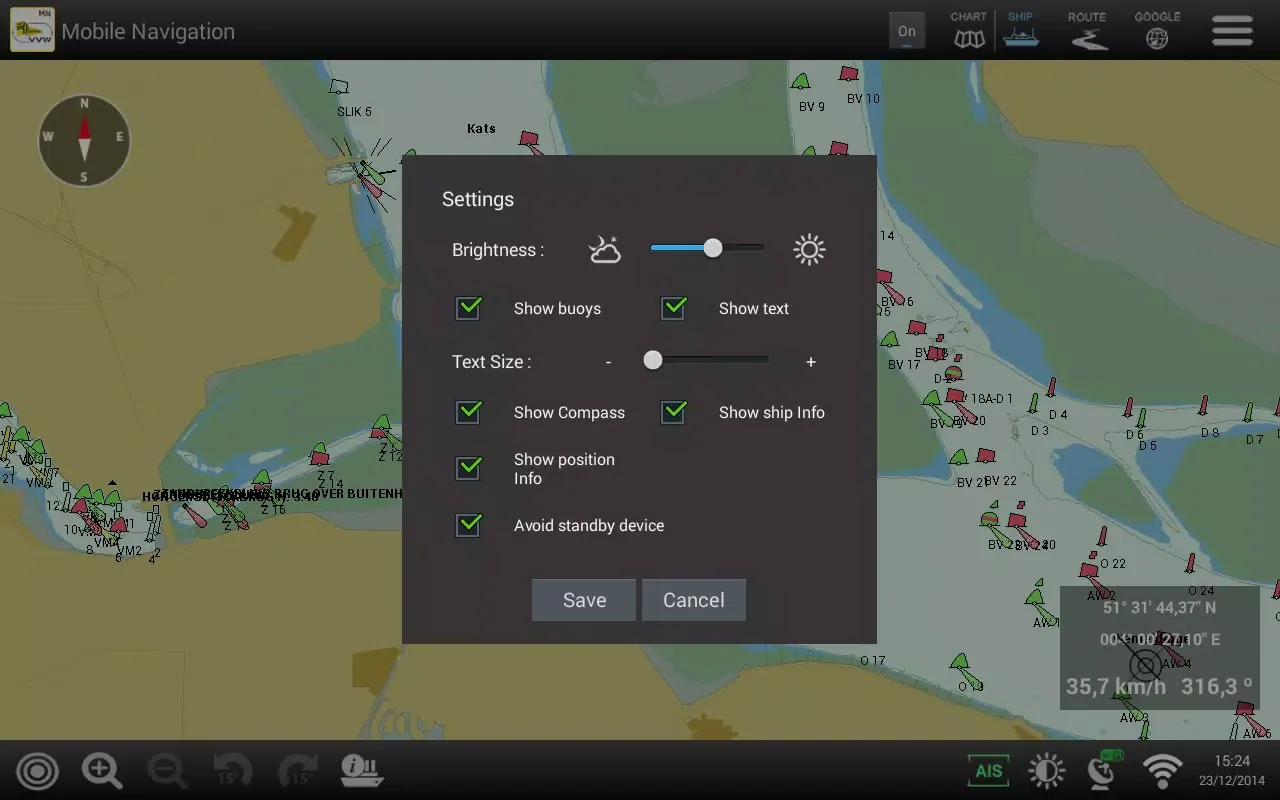
Task: Decrease text size with minus sign
Action: click(x=608, y=362)
